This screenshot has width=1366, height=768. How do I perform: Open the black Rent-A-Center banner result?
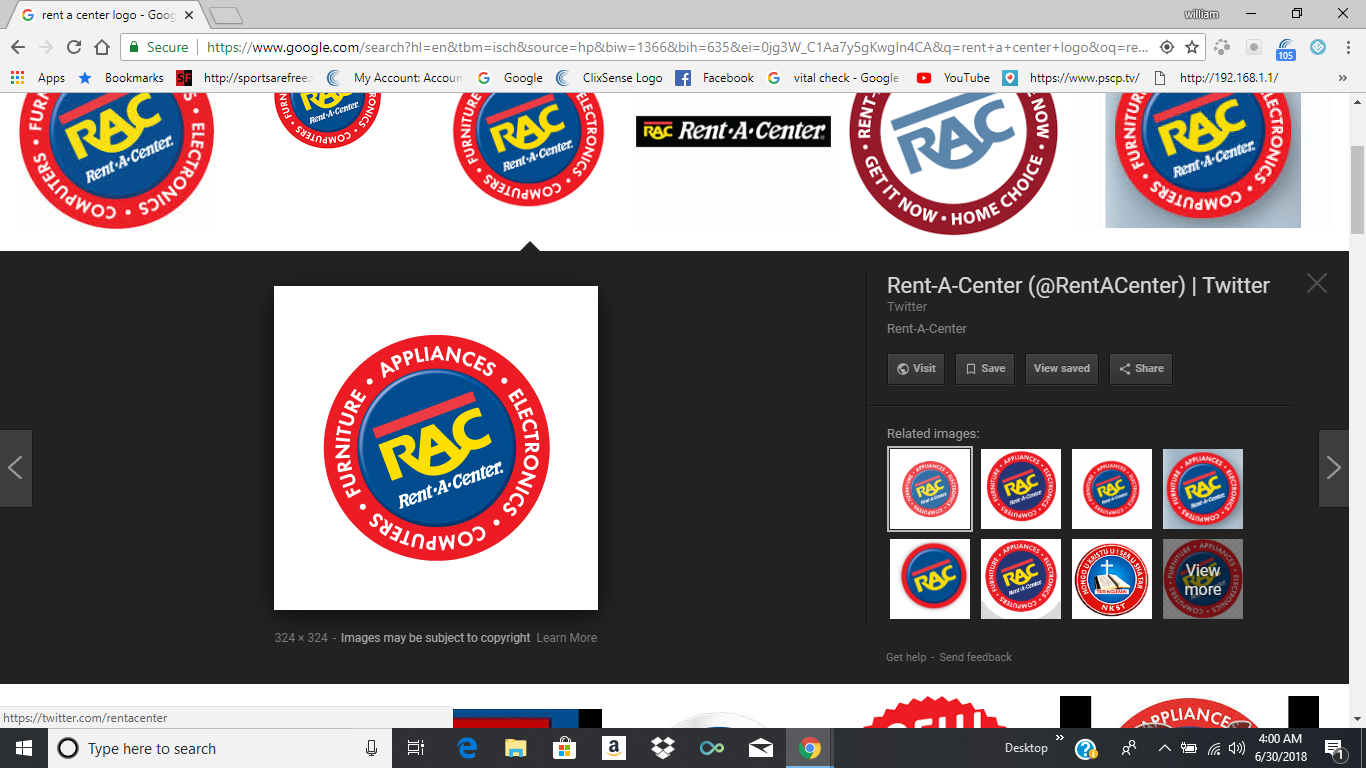733,131
